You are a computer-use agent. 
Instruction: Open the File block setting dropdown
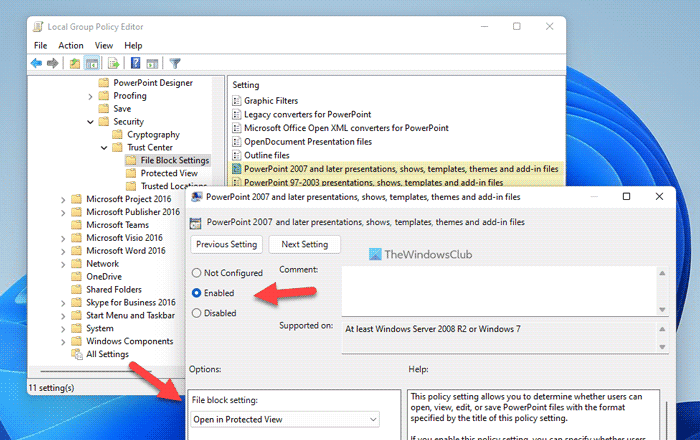tap(286, 419)
